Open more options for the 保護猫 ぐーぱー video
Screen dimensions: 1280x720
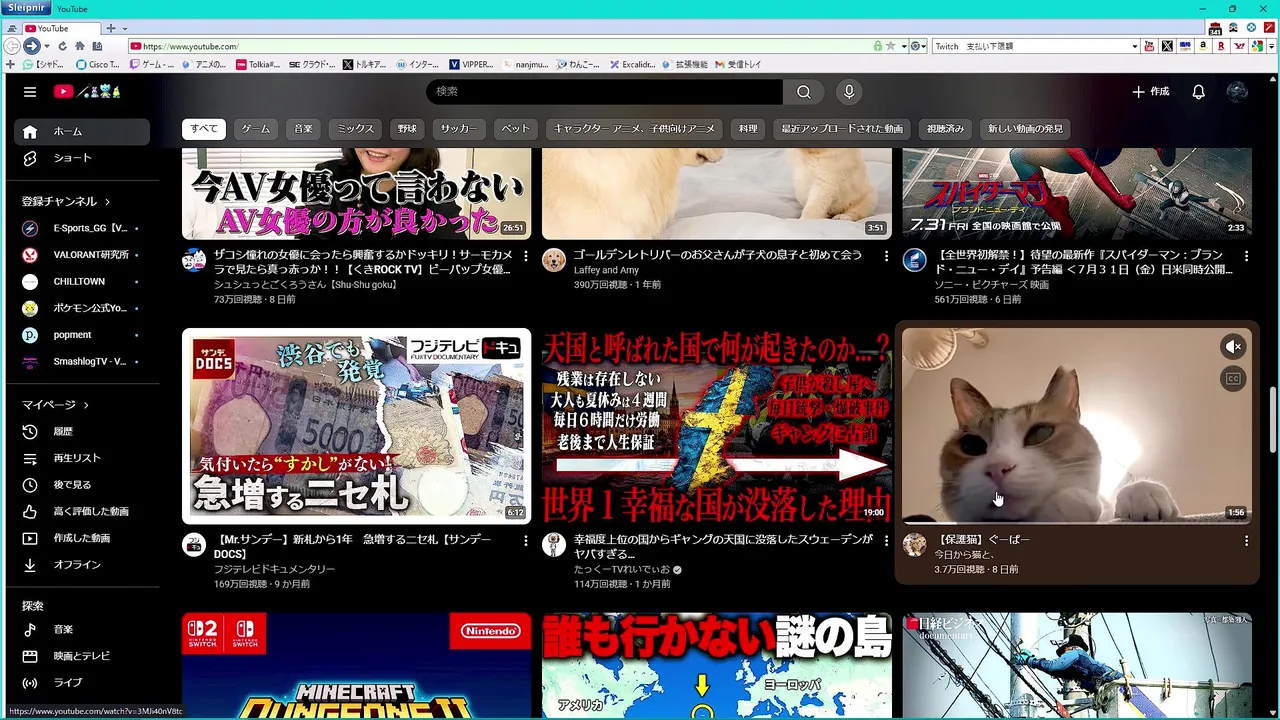tap(1246, 541)
